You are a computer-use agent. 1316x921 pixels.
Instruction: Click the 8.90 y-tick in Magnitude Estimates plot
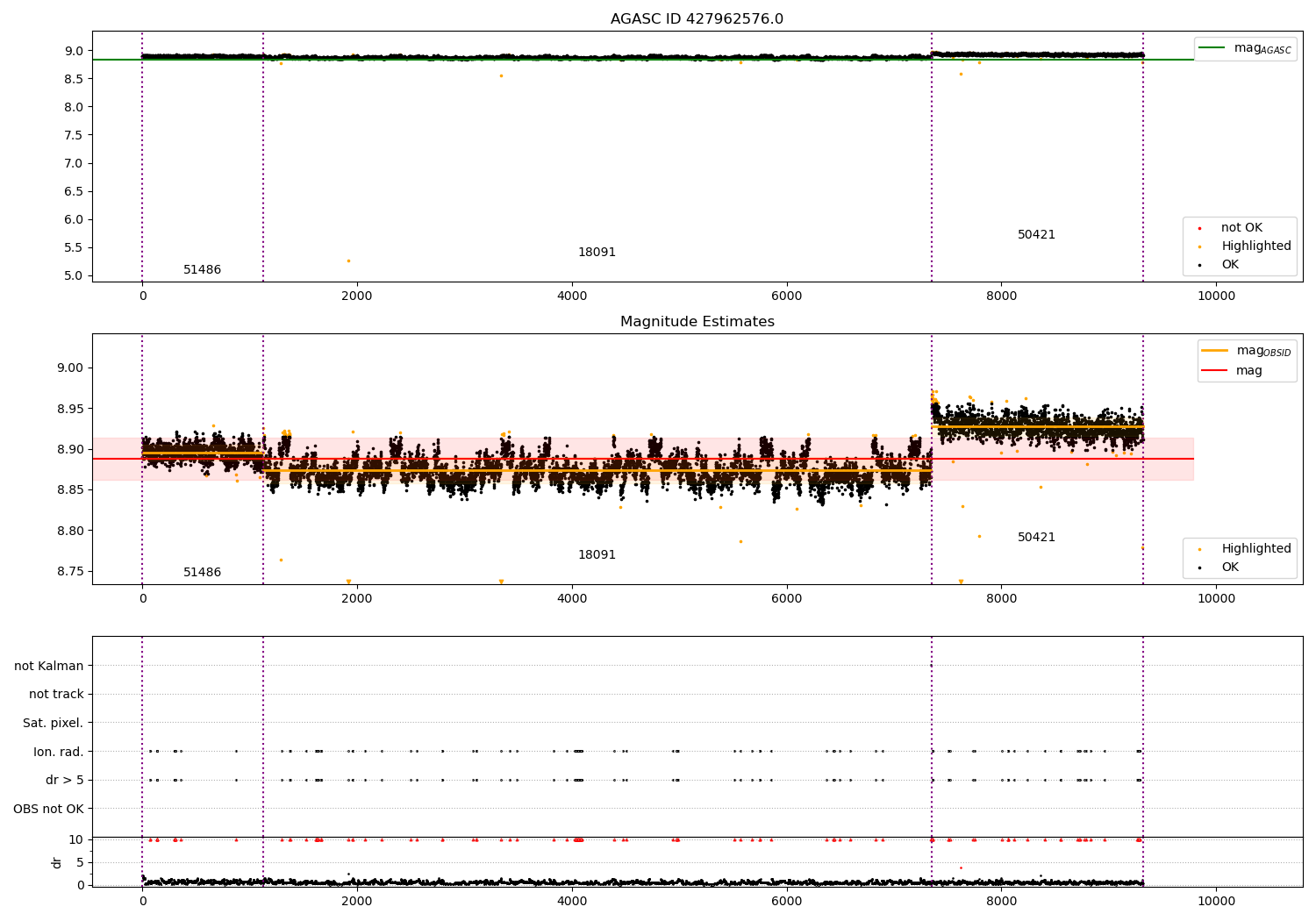point(72,450)
